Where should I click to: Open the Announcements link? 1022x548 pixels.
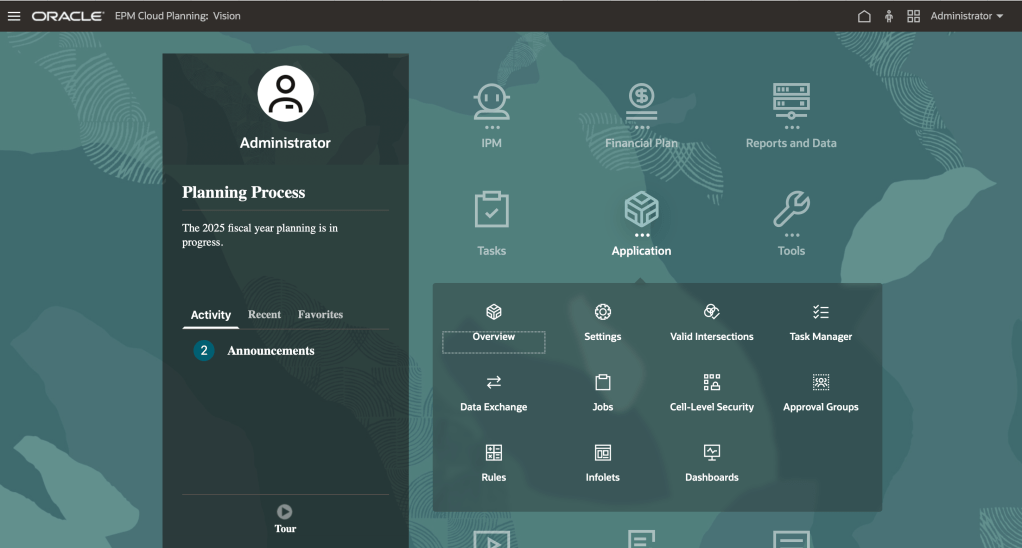point(270,351)
